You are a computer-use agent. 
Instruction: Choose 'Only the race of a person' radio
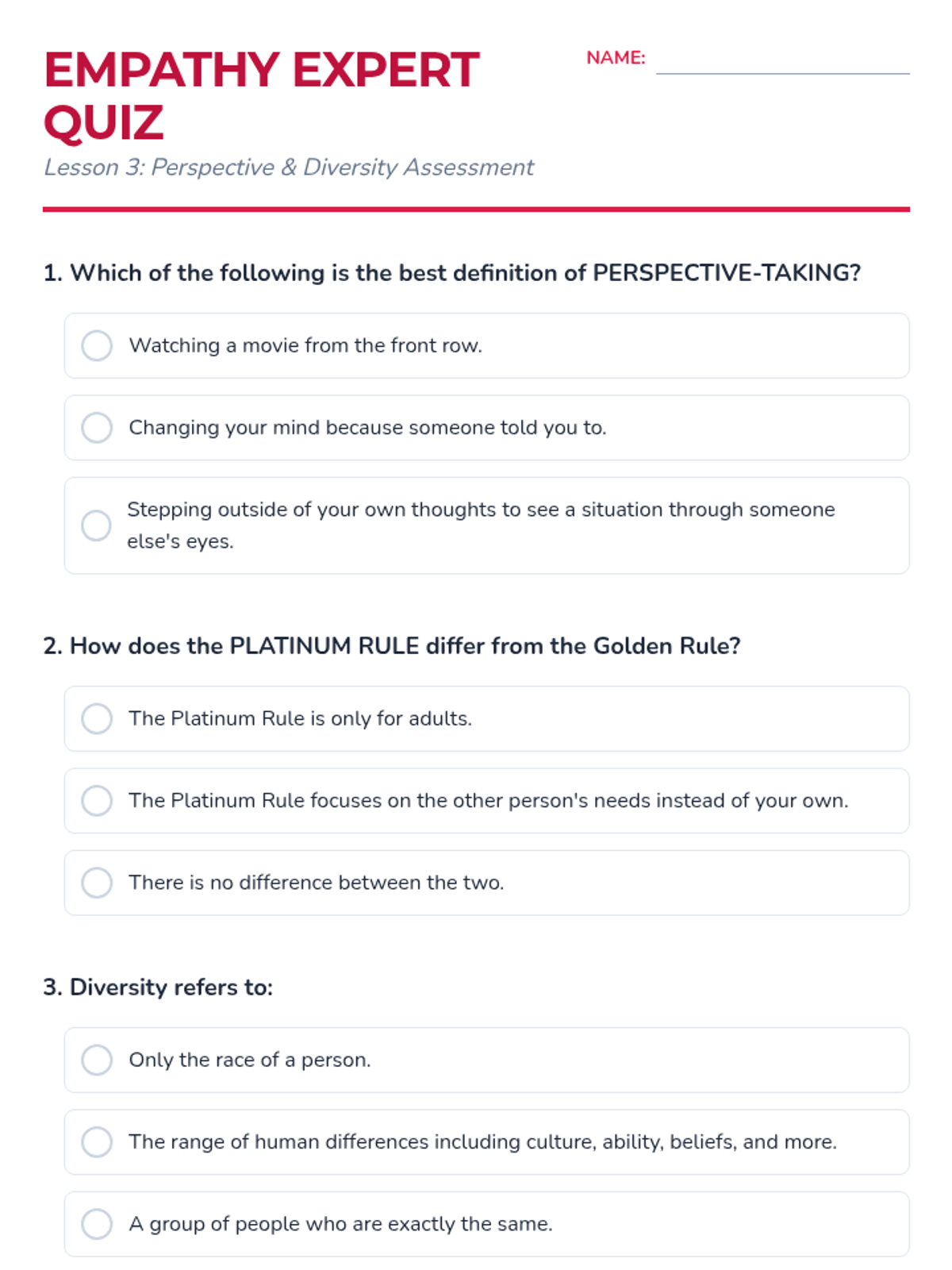pos(97,1060)
